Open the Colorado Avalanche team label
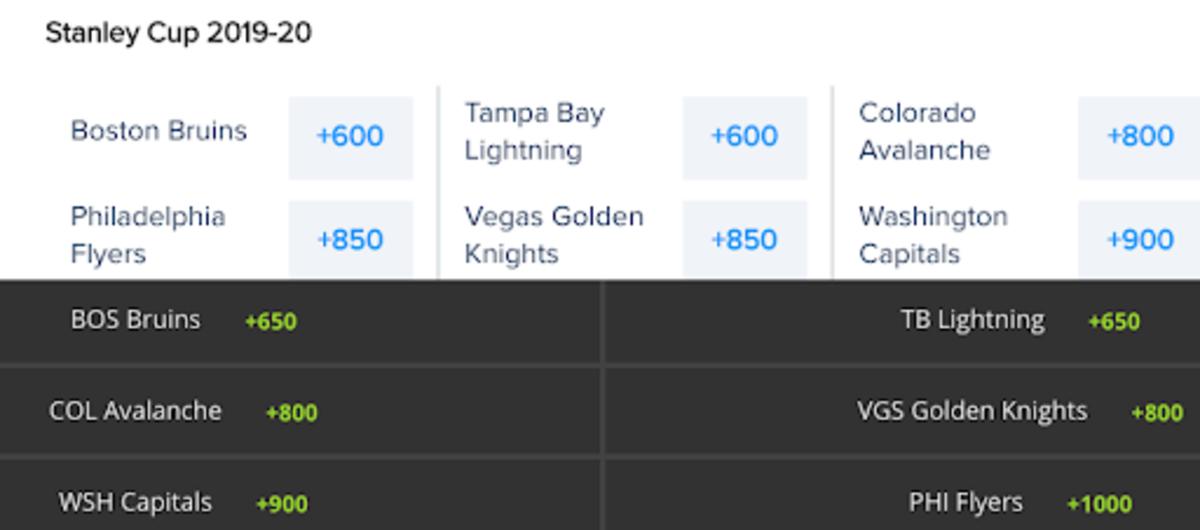Screen dimensions: 1200x530 [924, 131]
